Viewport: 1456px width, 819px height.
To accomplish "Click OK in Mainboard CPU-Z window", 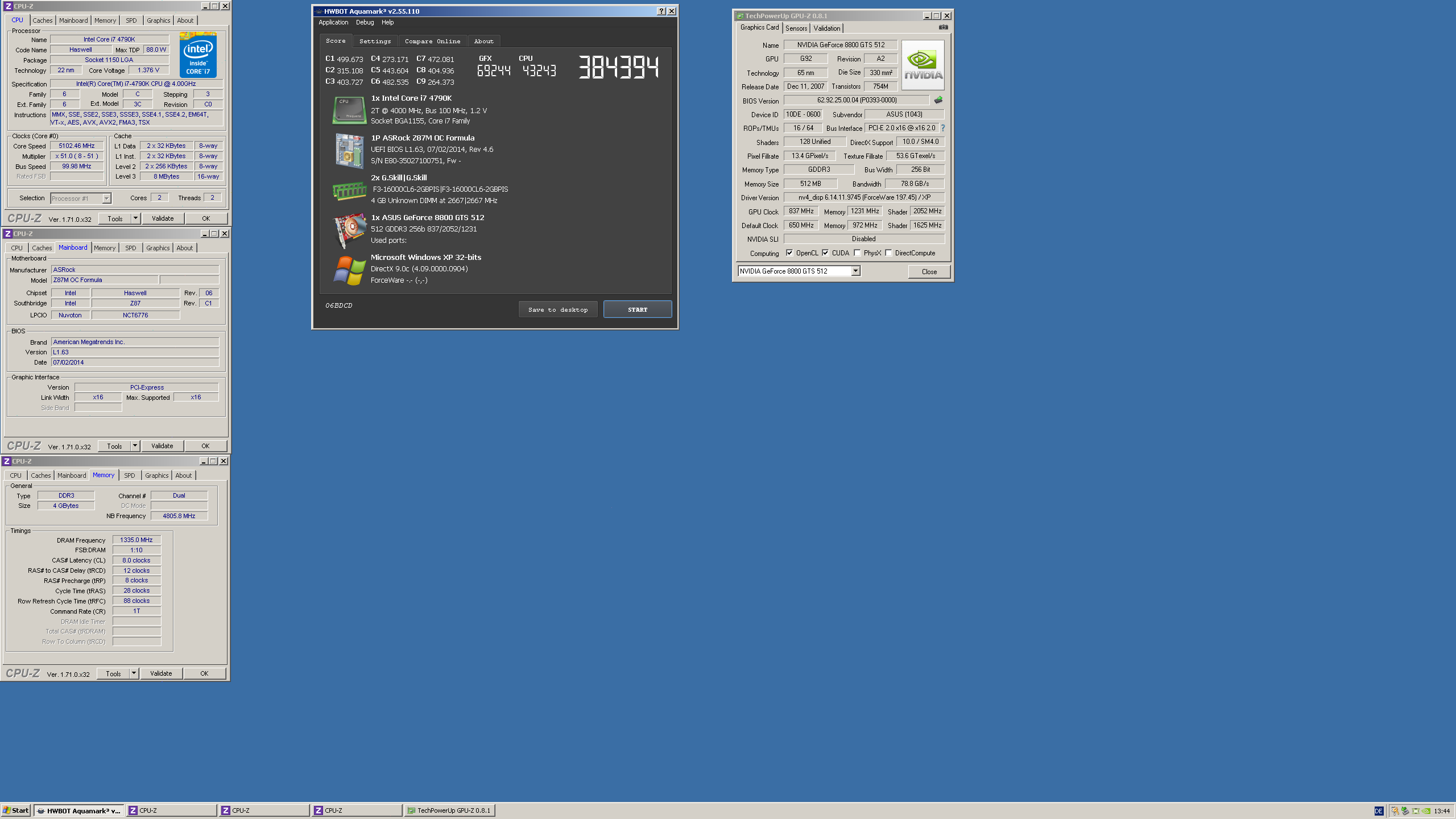I will tap(205, 446).
